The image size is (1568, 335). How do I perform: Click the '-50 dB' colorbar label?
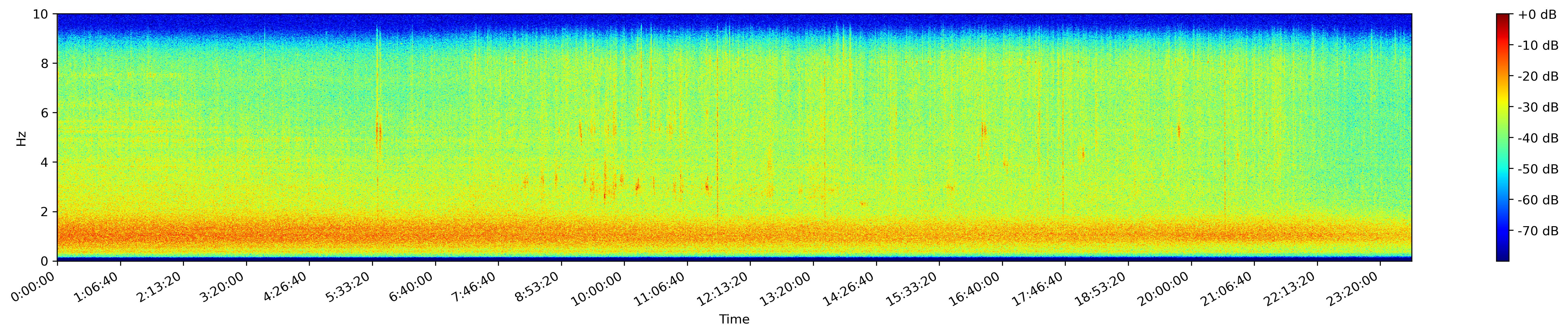(1538, 169)
